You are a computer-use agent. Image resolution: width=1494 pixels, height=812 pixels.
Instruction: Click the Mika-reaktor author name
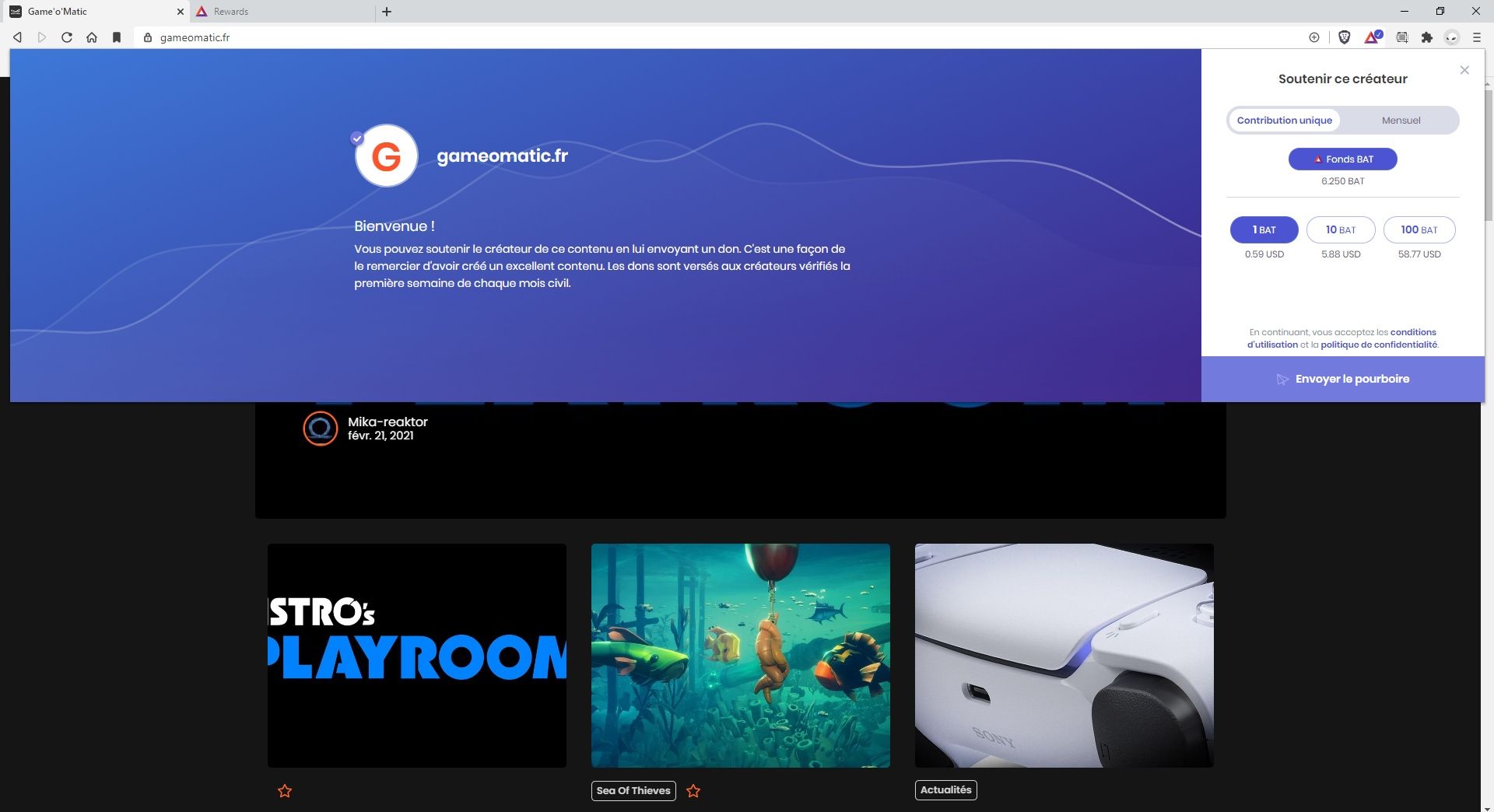tap(388, 422)
